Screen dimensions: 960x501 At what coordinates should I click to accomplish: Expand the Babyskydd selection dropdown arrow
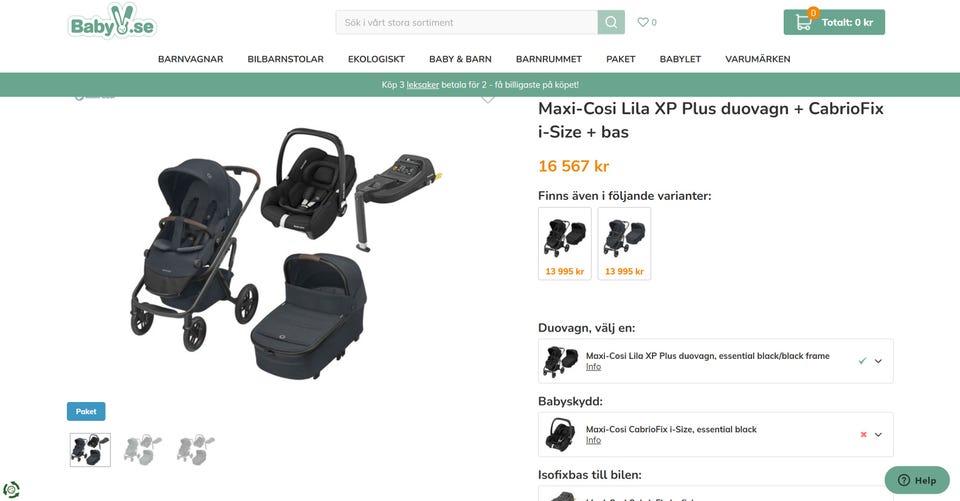(x=878, y=435)
